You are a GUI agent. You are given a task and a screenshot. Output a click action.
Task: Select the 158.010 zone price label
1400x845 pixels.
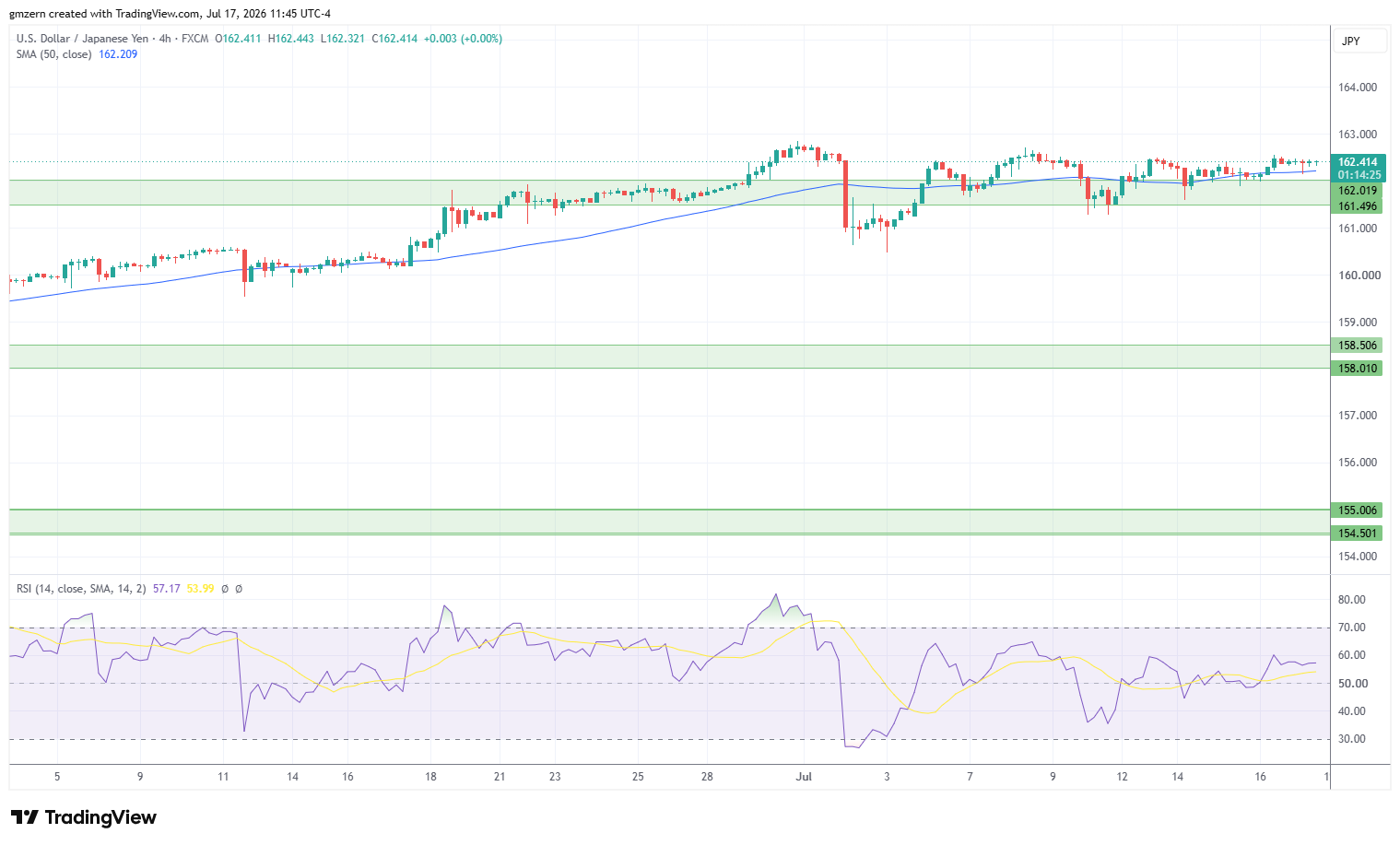coord(1357,369)
